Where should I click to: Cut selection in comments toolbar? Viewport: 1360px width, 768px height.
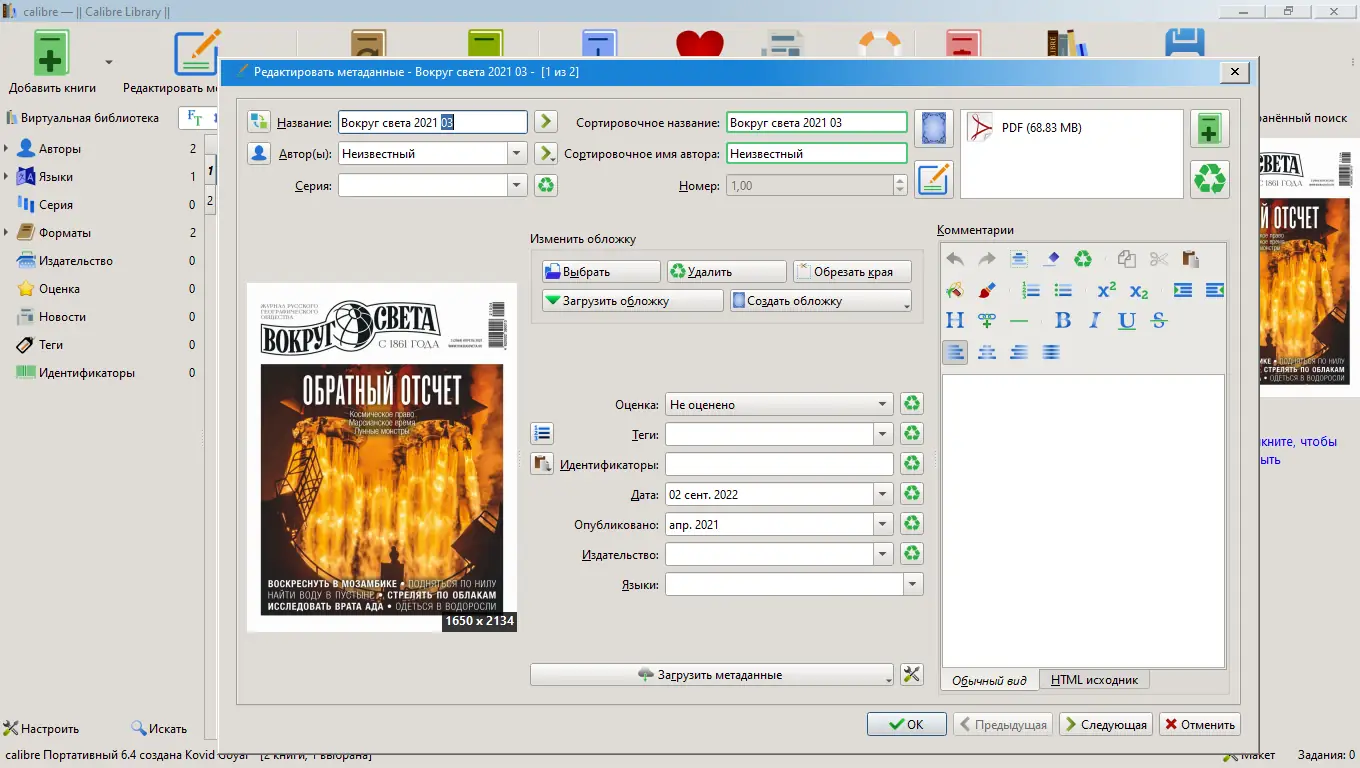tap(1159, 259)
